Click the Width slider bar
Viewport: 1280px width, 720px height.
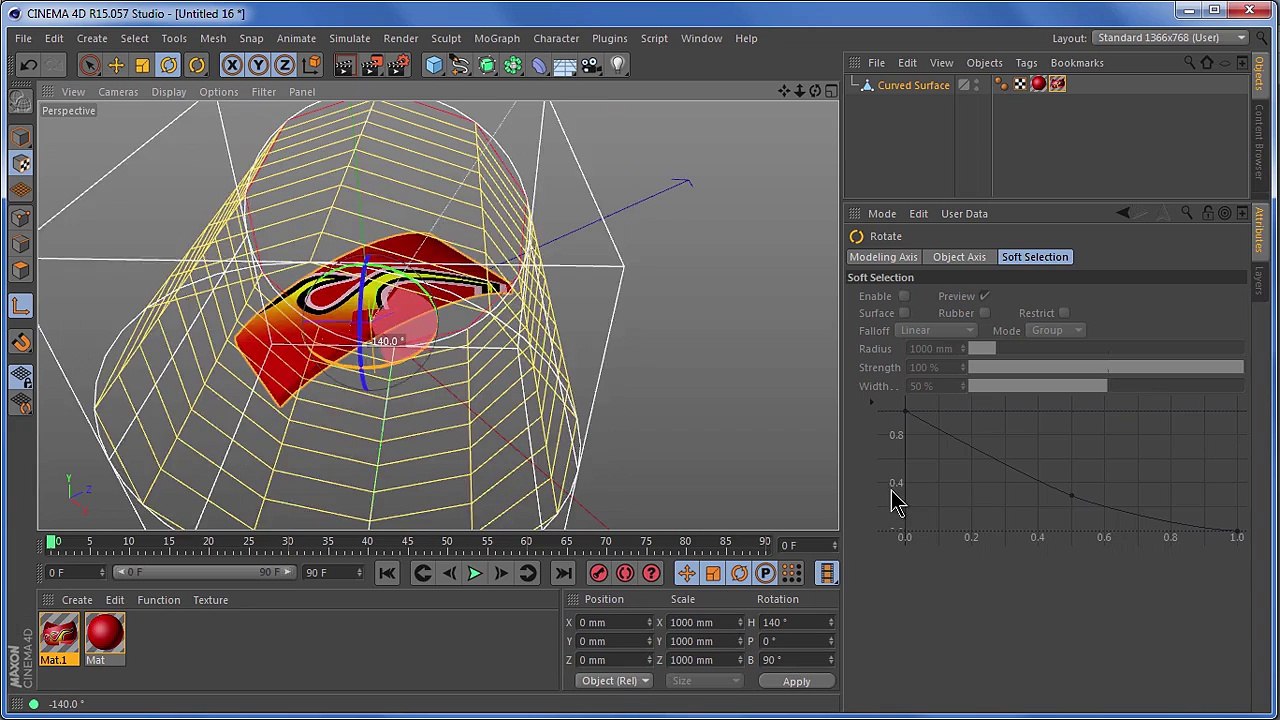[x=1106, y=386]
